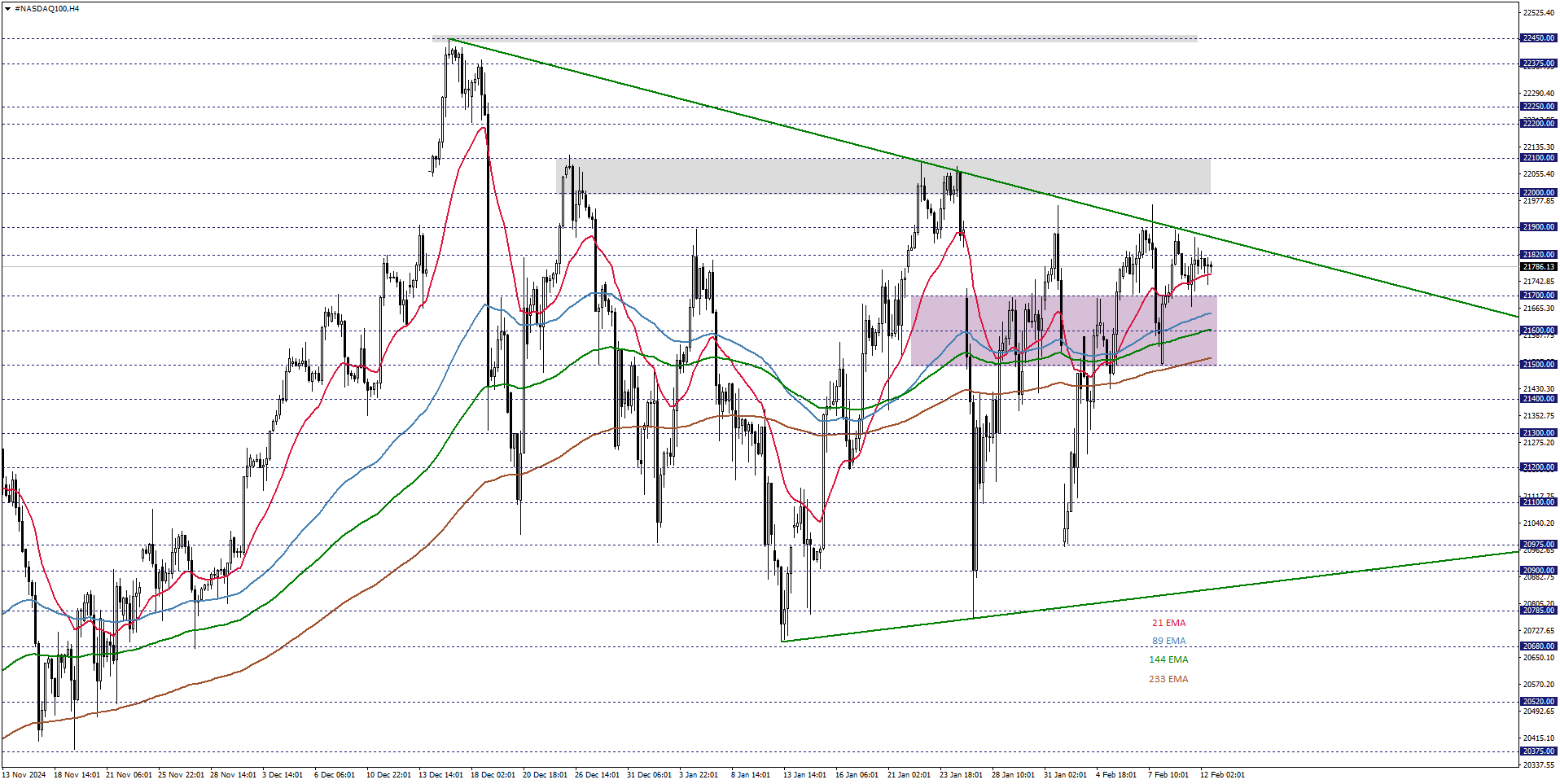
Task: Select the 144 EMA legend label
Action: [1168, 659]
